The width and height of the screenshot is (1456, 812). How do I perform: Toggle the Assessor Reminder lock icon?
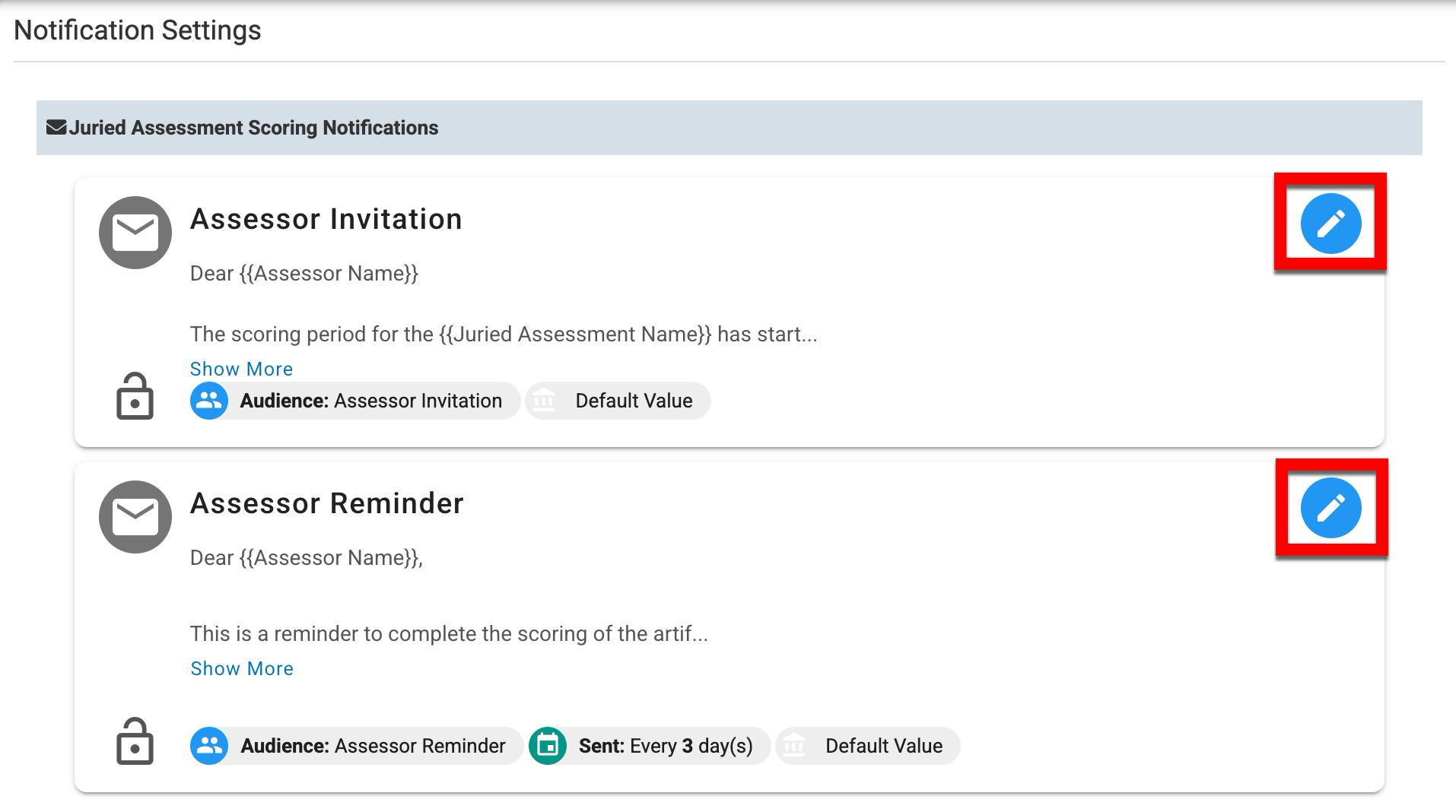pos(135,741)
